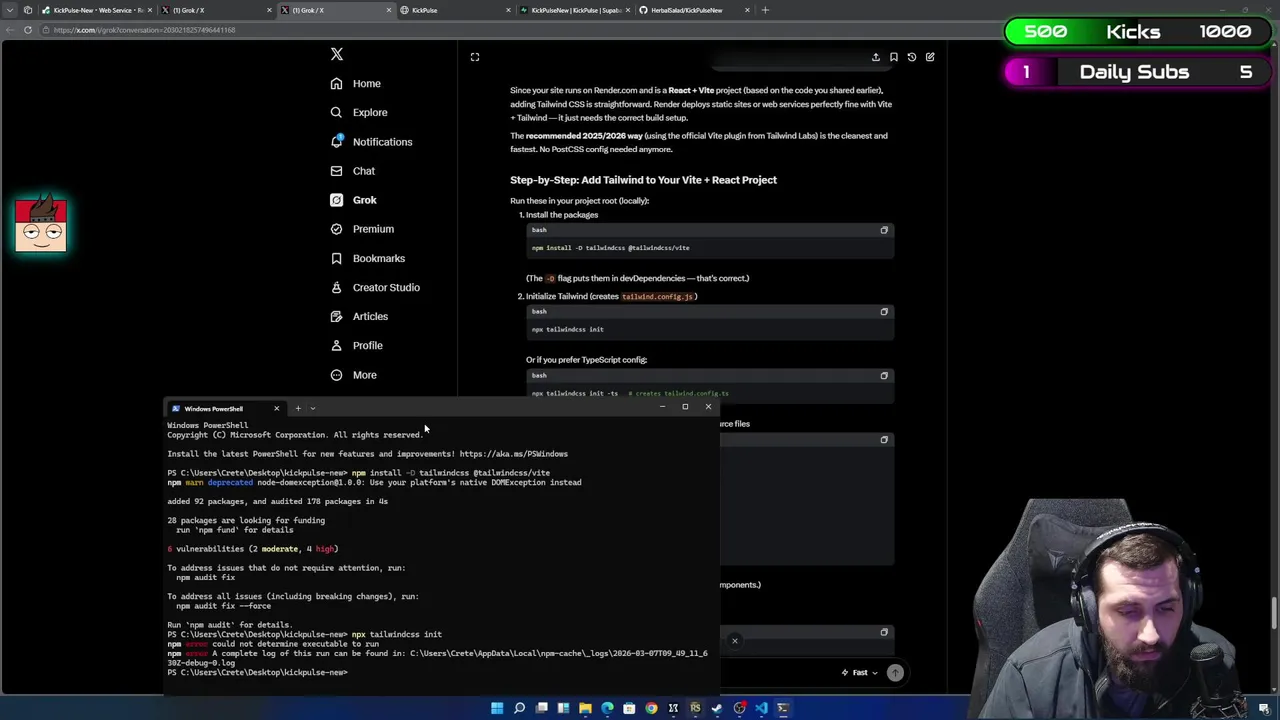1280x720 pixels.
Task: Select Grok in the X sidebar
Action: click(x=354, y=200)
